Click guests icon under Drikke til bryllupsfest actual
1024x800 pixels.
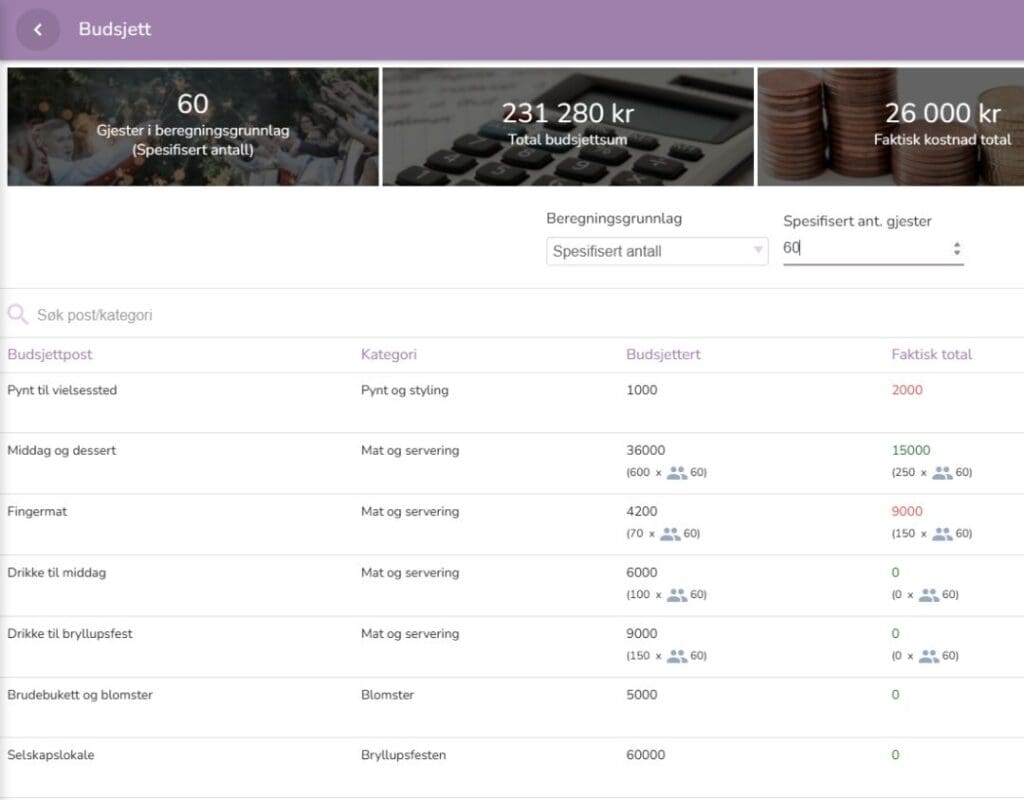click(x=929, y=655)
